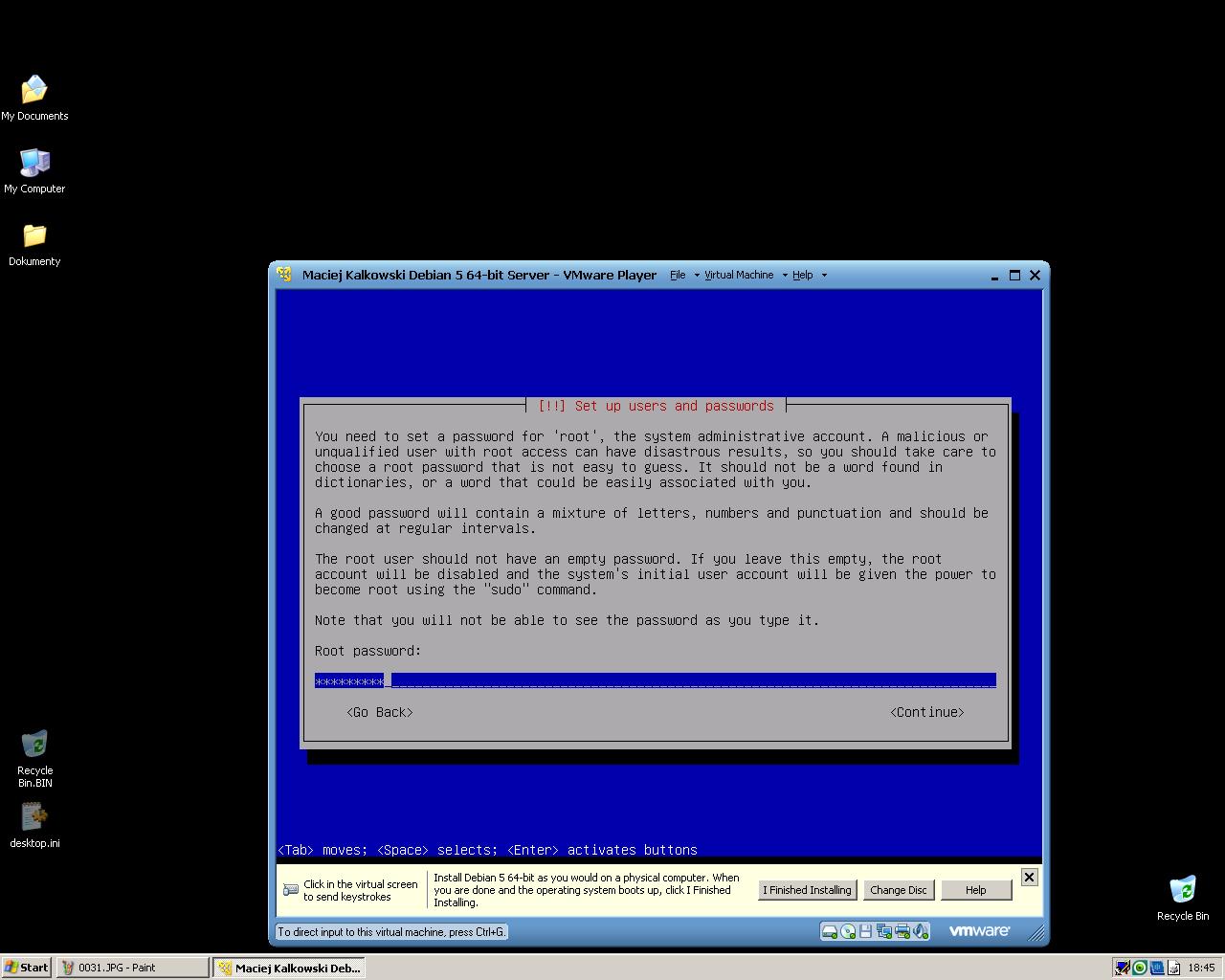Screen dimensions: 1225x980
Task: Open the My Documents desktop icon
Action: [x=34, y=98]
